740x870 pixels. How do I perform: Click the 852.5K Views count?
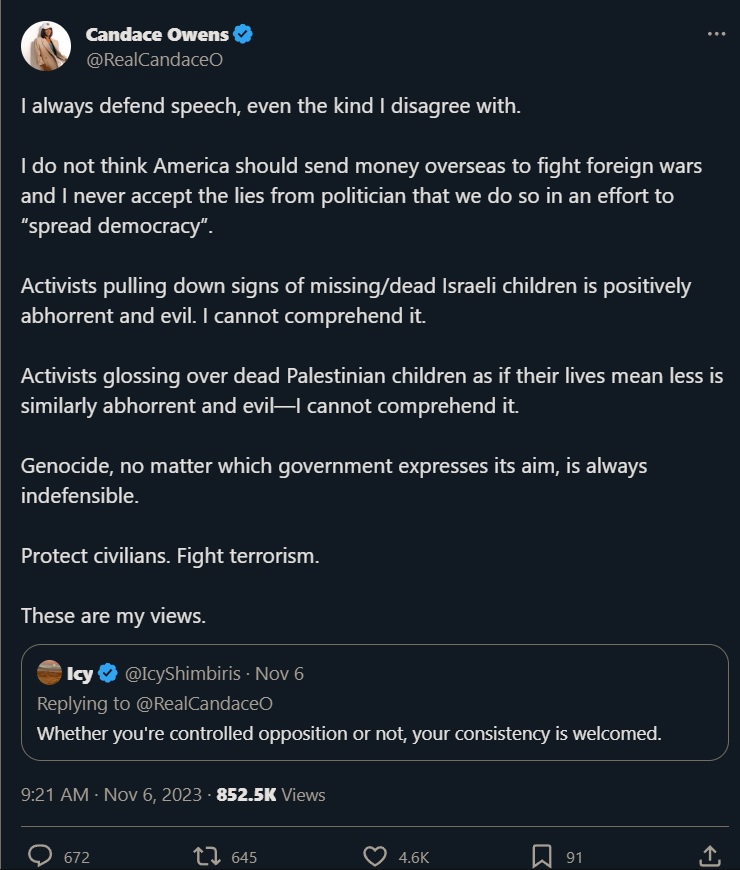pyautogui.click(x=271, y=795)
